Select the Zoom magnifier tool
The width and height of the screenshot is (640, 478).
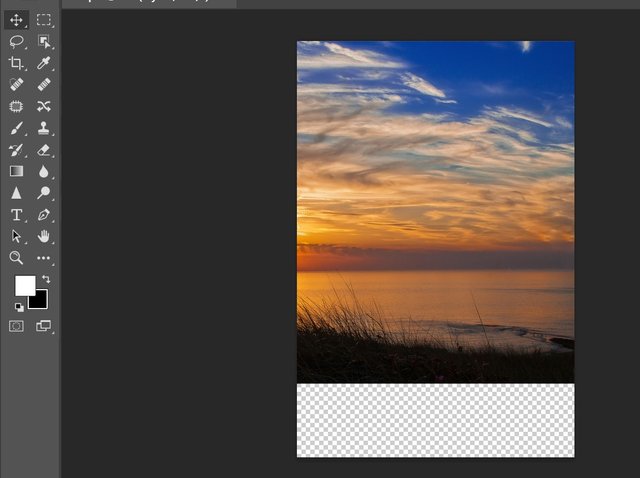tap(16, 258)
